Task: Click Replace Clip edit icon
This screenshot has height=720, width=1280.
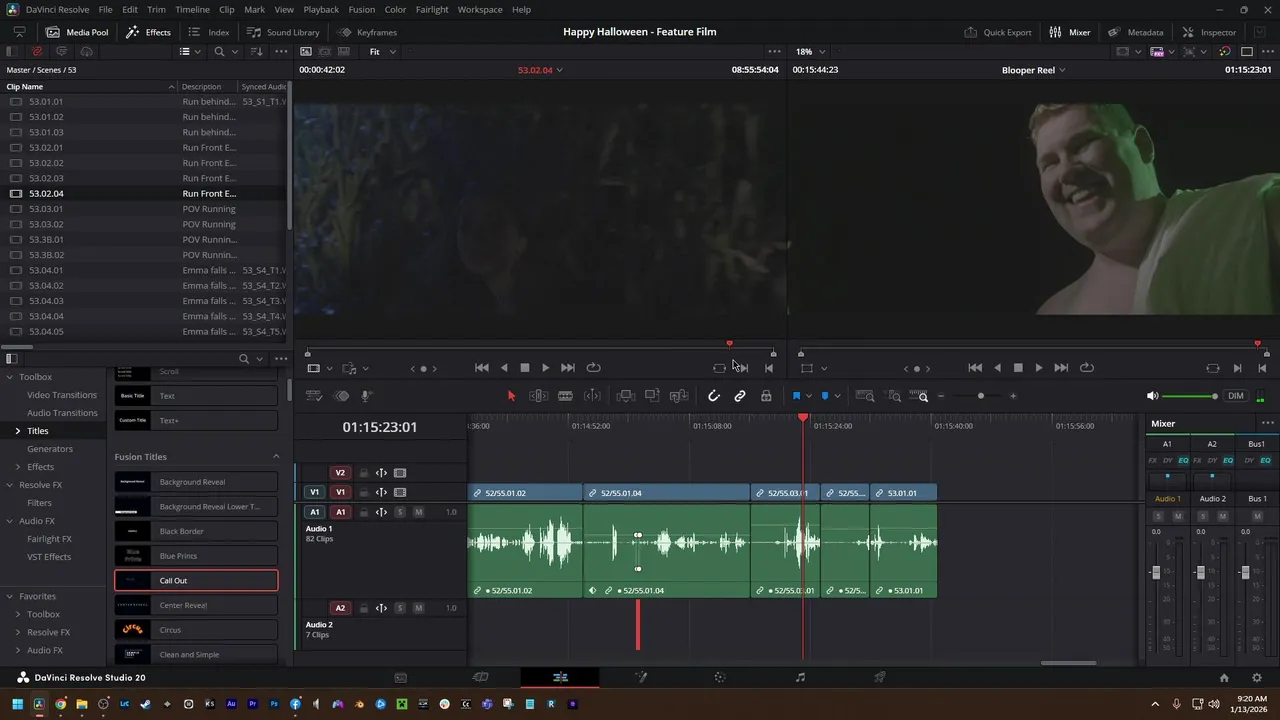Action: point(679,396)
